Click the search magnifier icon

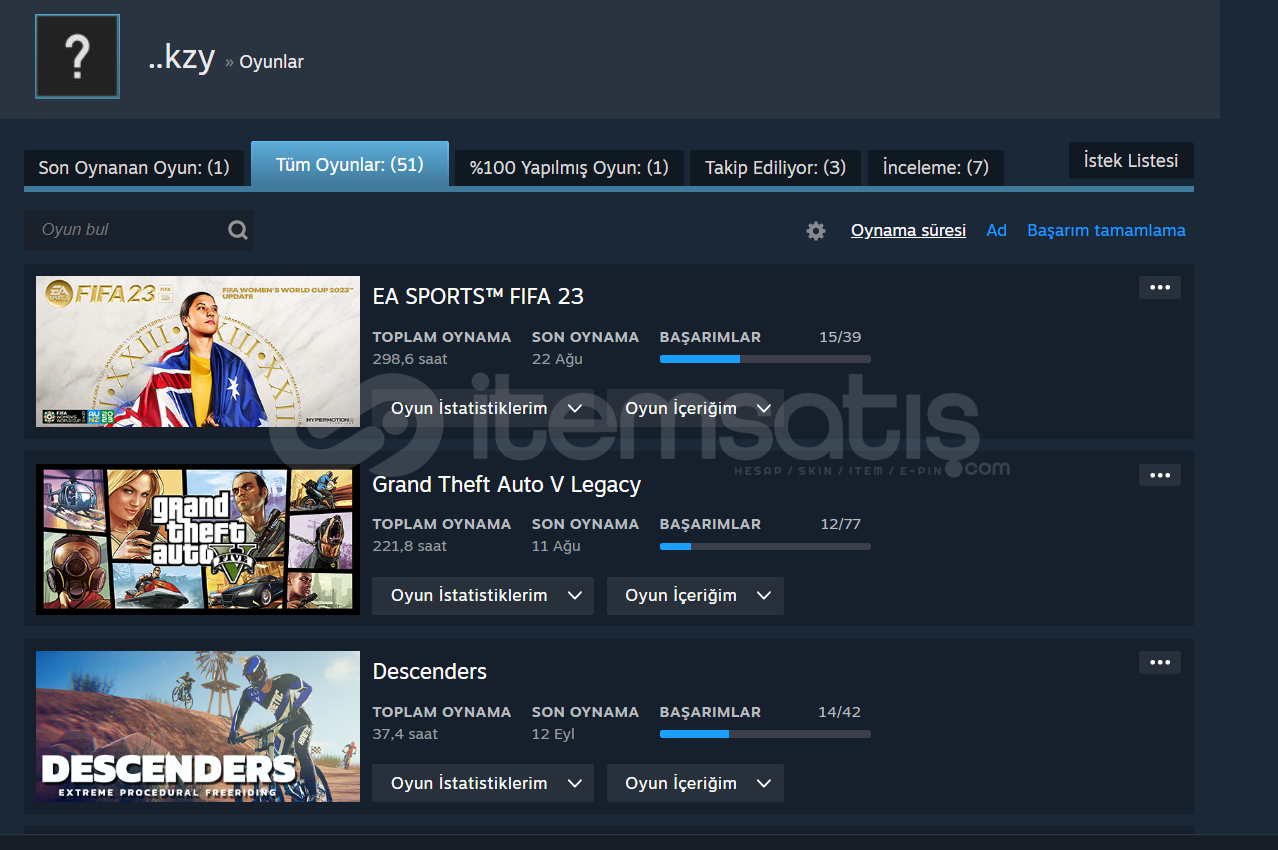[x=238, y=230]
